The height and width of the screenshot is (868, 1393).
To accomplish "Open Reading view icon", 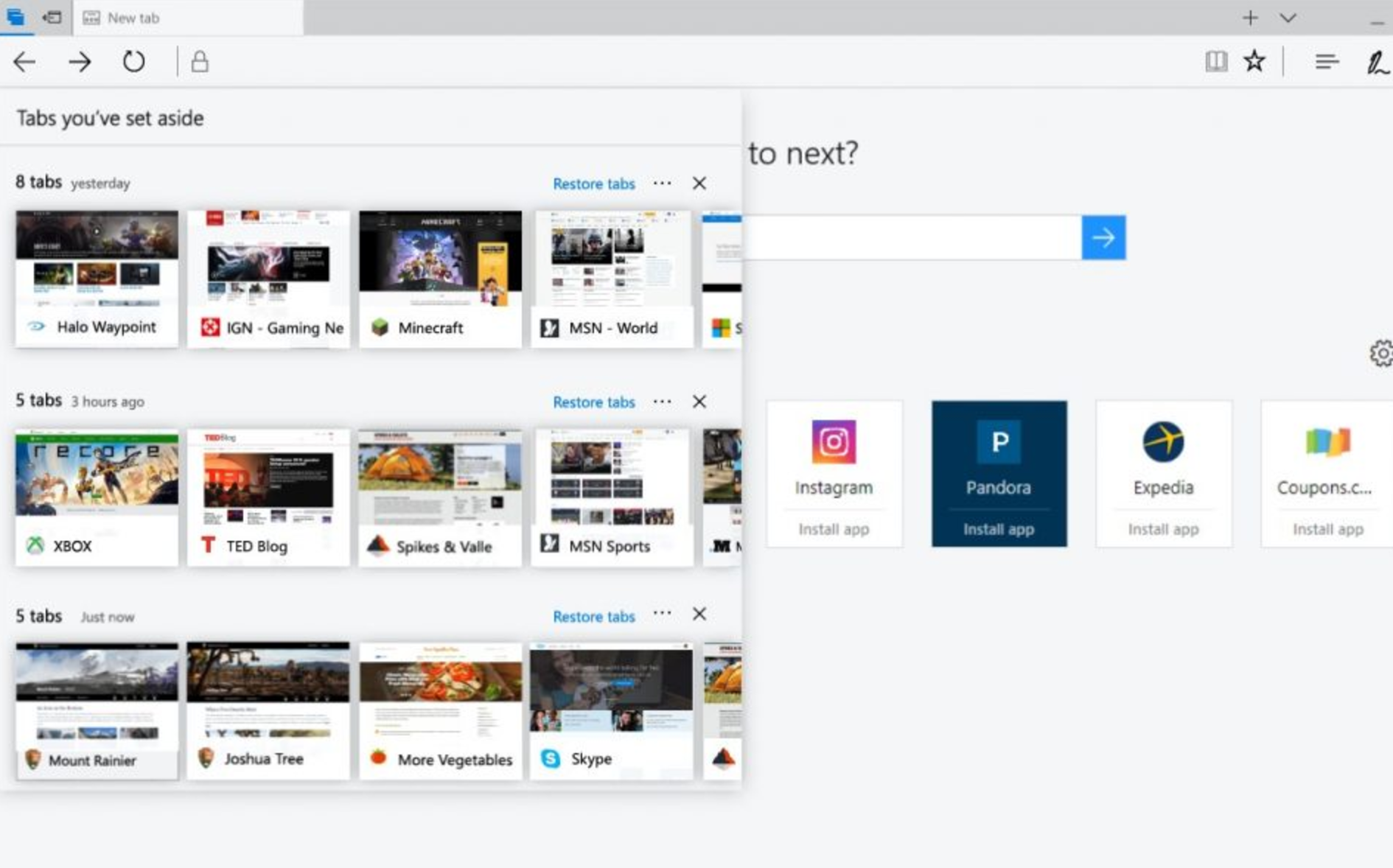I will coord(1216,61).
